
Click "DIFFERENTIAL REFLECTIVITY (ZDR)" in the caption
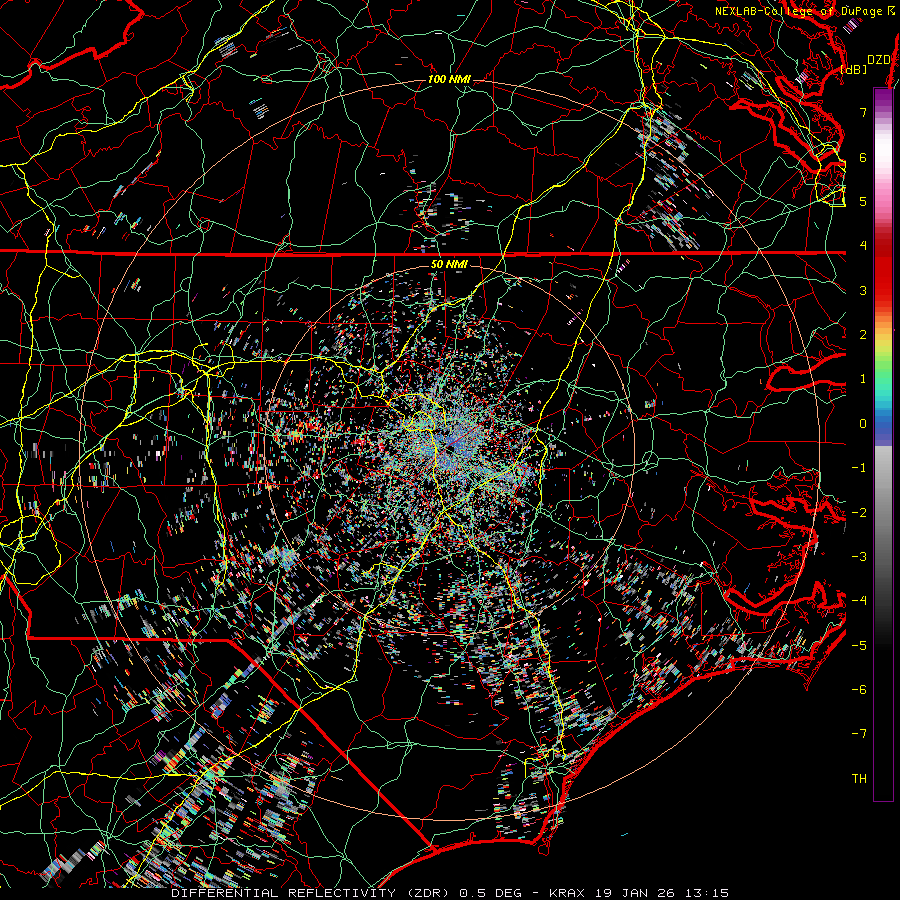click(x=312, y=893)
